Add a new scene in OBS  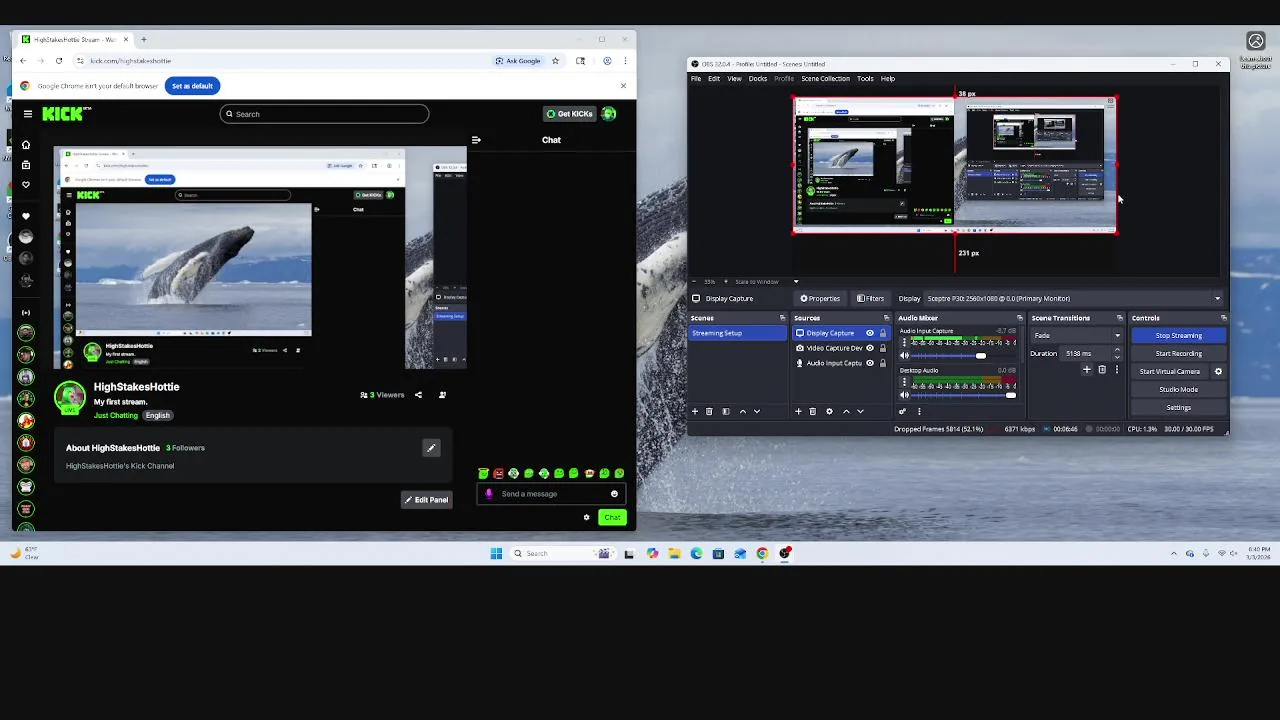click(x=695, y=411)
